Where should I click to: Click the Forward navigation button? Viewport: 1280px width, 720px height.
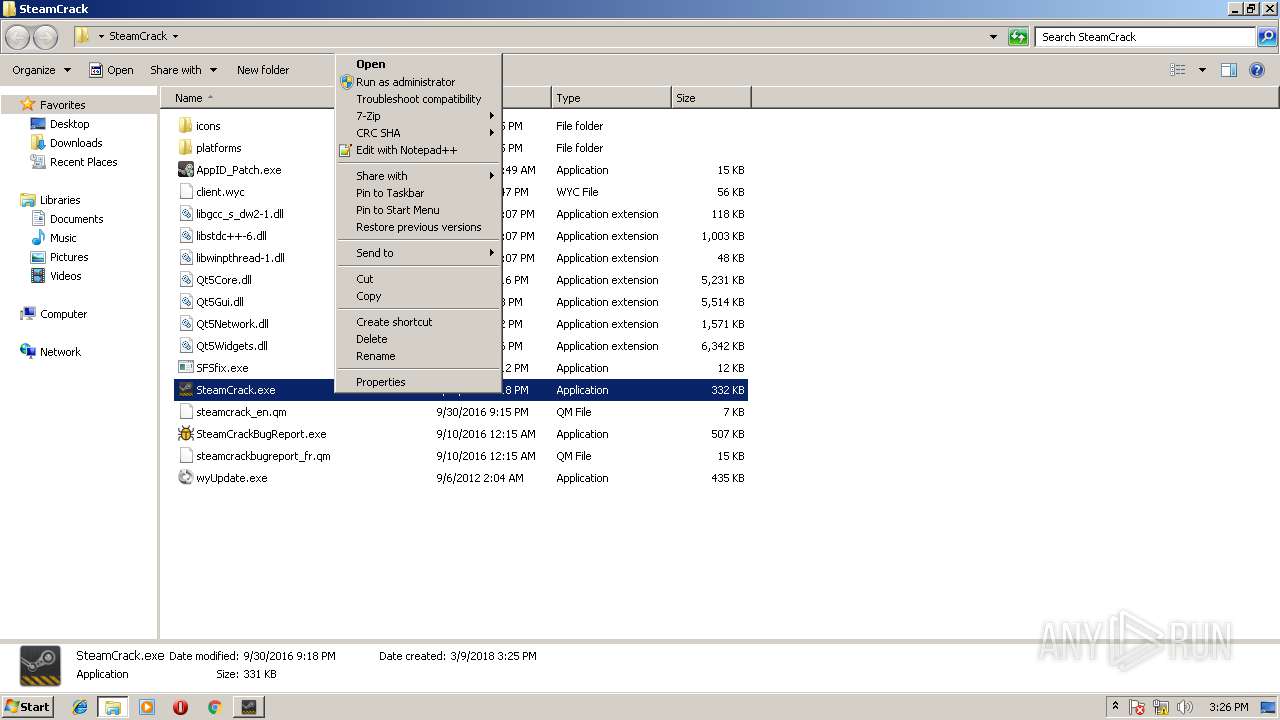(x=45, y=37)
